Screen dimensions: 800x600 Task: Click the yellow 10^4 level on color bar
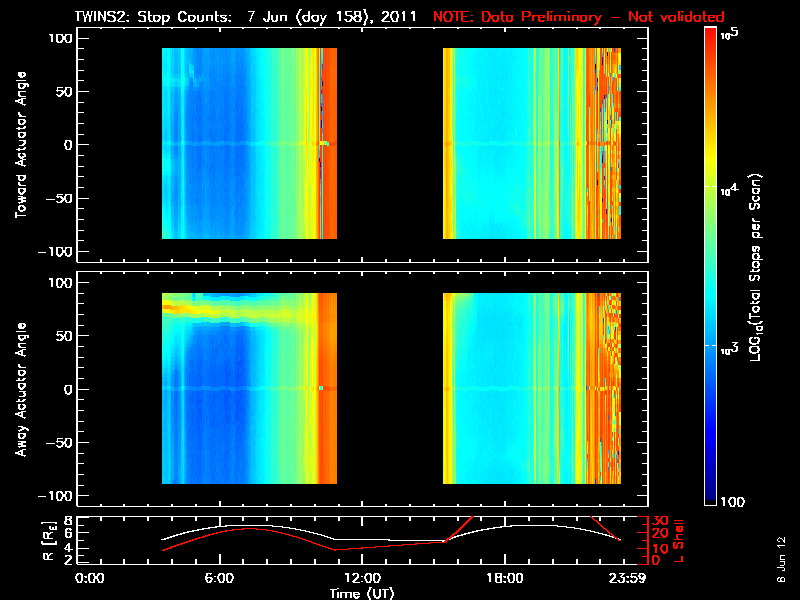click(710, 187)
